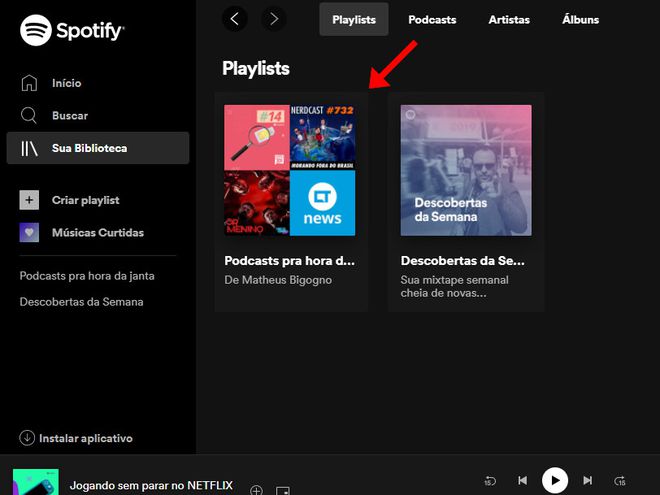Click the Playlists page heading
This screenshot has width=660, height=495.
[256, 68]
